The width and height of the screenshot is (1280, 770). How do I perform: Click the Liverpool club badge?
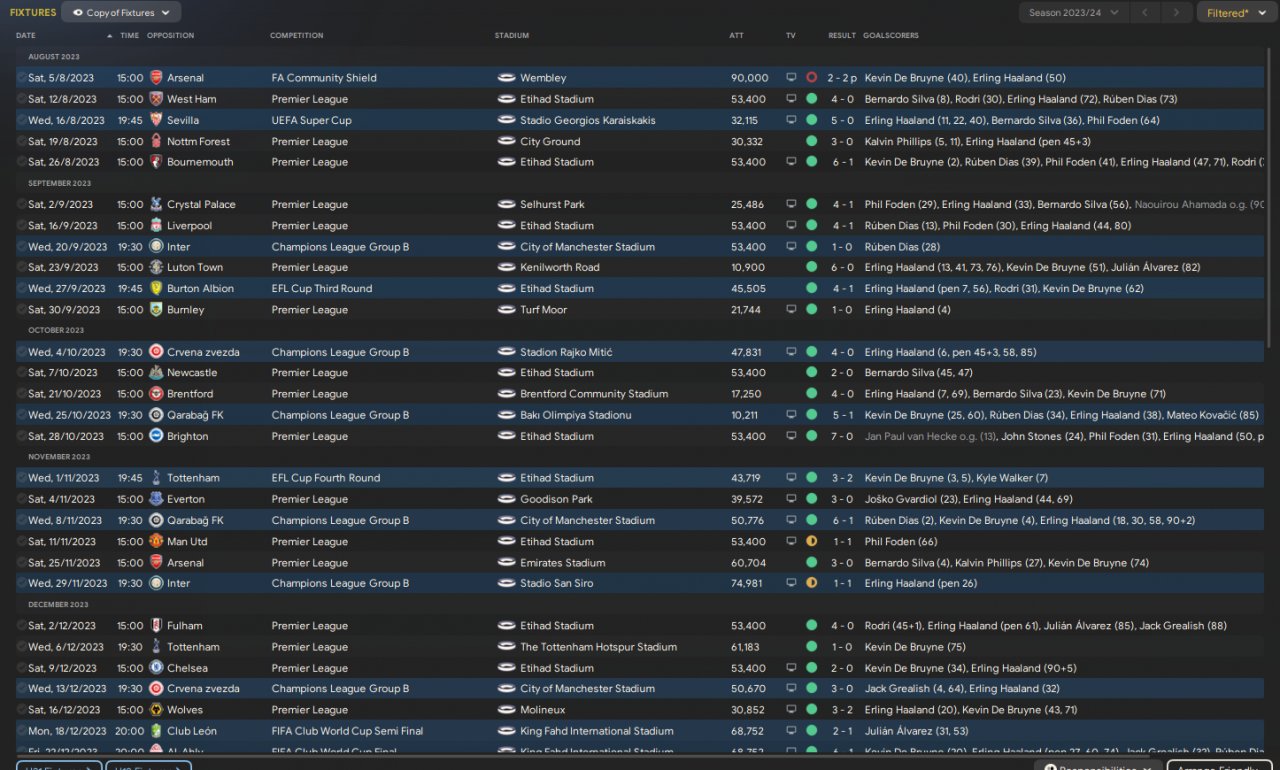[156, 226]
